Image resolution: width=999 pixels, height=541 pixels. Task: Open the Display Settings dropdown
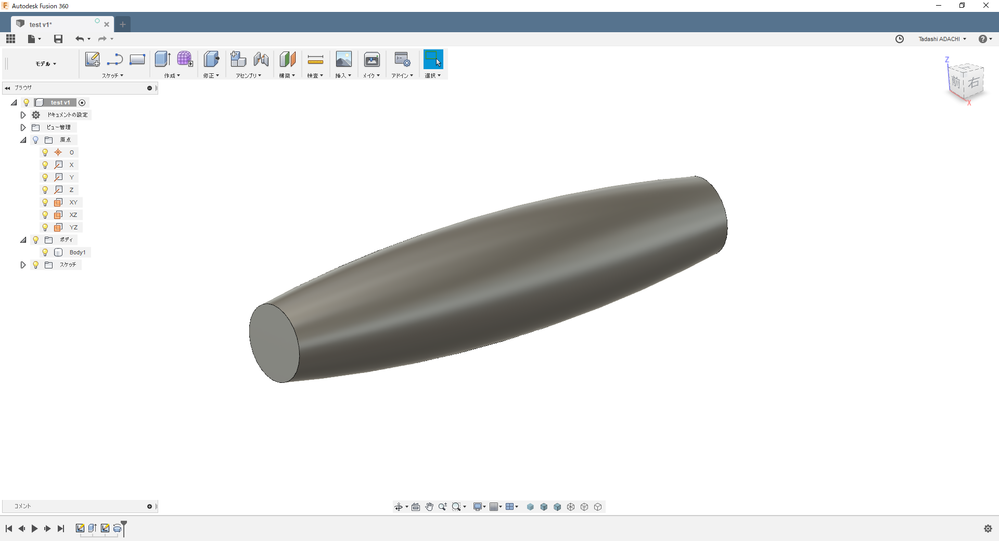pyautogui.click(x=478, y=507)
